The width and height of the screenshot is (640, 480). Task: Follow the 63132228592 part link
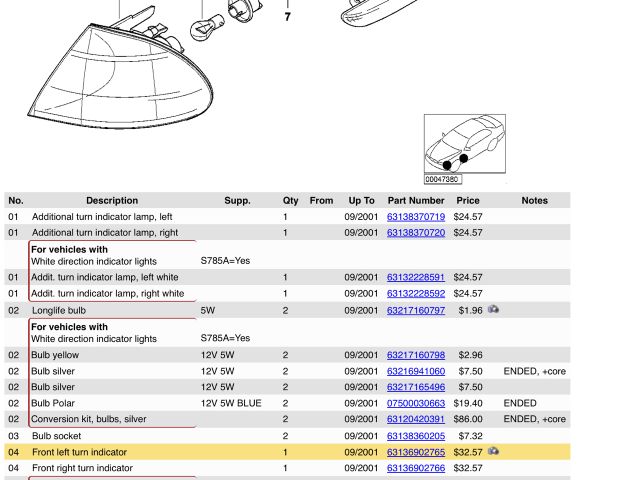tap(415, 294)
